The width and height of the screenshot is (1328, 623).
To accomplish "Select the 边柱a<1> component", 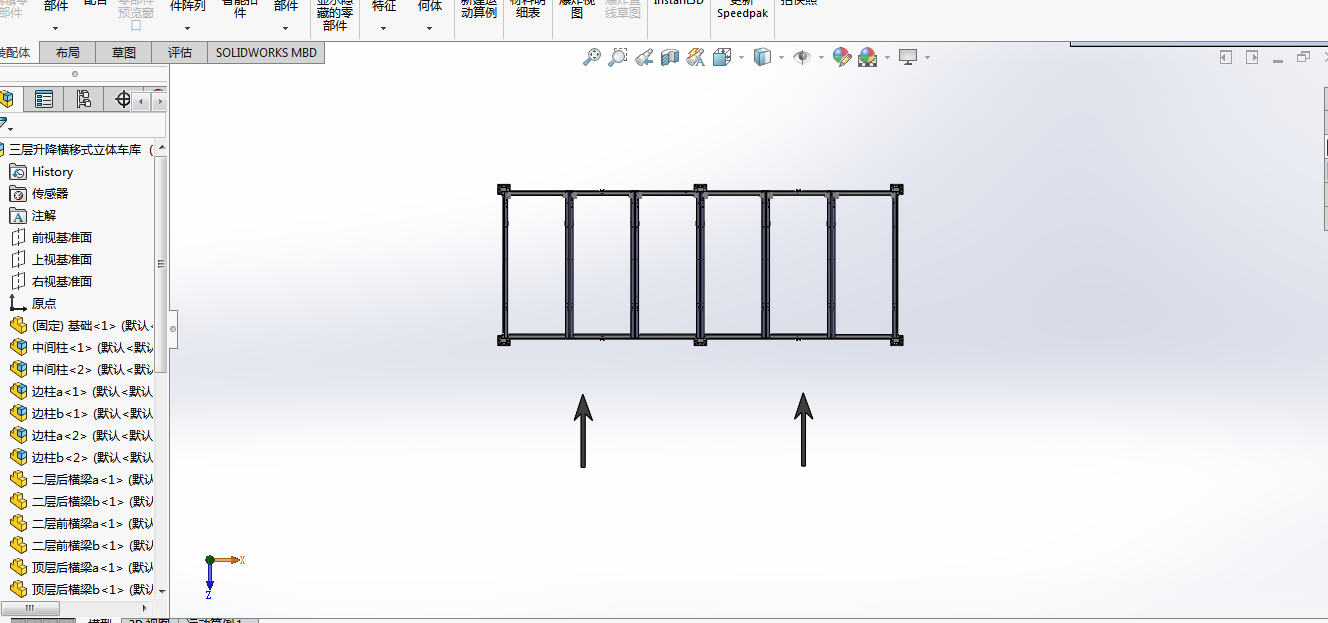I will (81, 391).
